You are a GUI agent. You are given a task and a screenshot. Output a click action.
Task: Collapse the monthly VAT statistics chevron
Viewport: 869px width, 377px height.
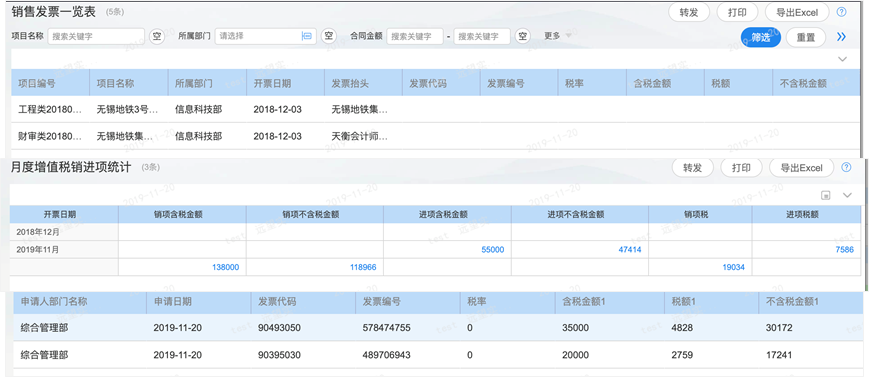(847, 195)
